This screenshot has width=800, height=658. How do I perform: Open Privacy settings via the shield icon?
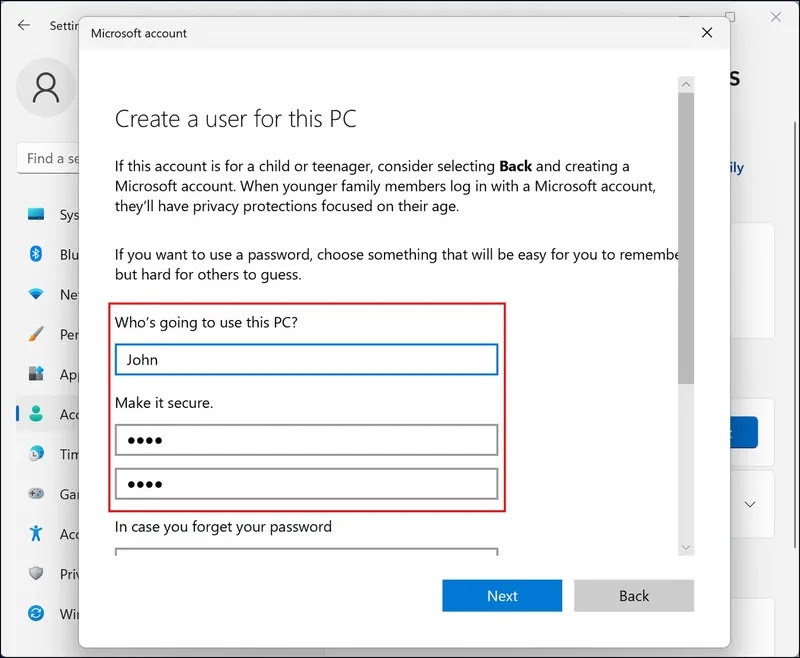[36, 573]
